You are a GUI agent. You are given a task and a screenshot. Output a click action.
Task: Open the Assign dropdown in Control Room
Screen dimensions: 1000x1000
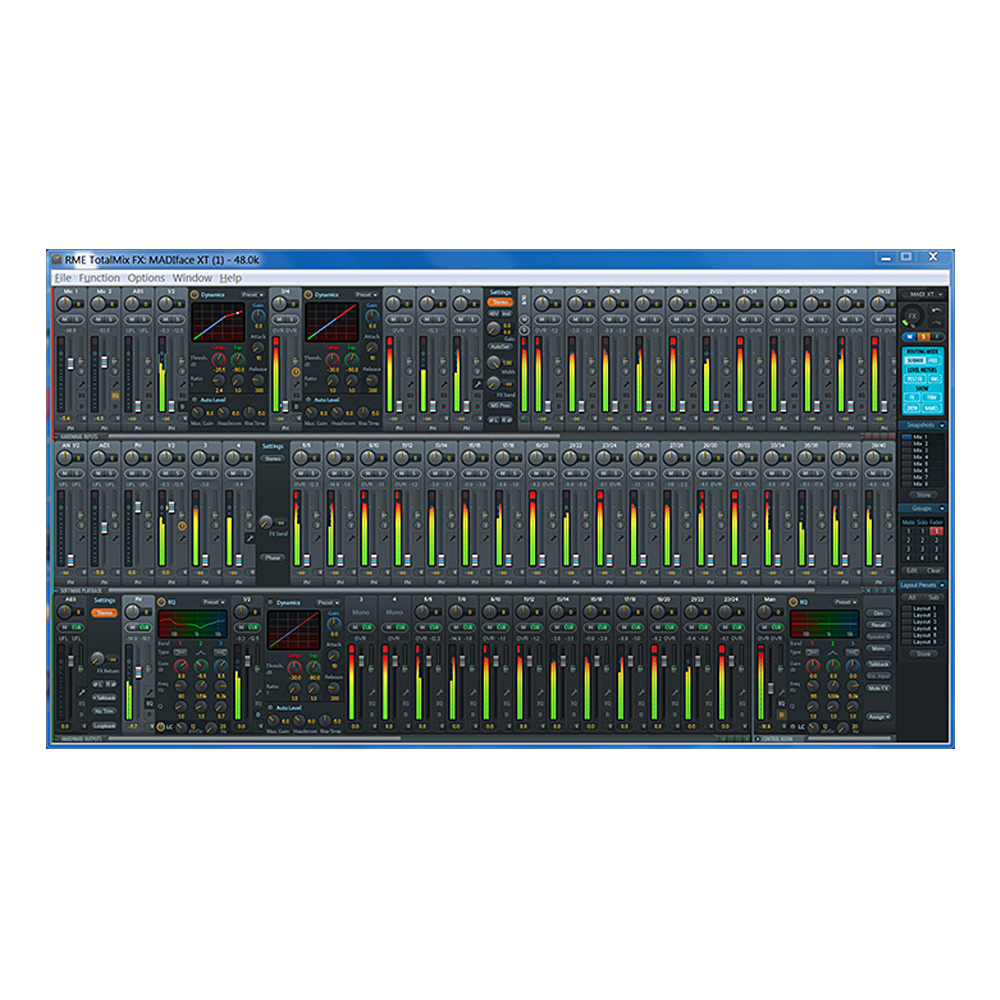tap(878, 717)
